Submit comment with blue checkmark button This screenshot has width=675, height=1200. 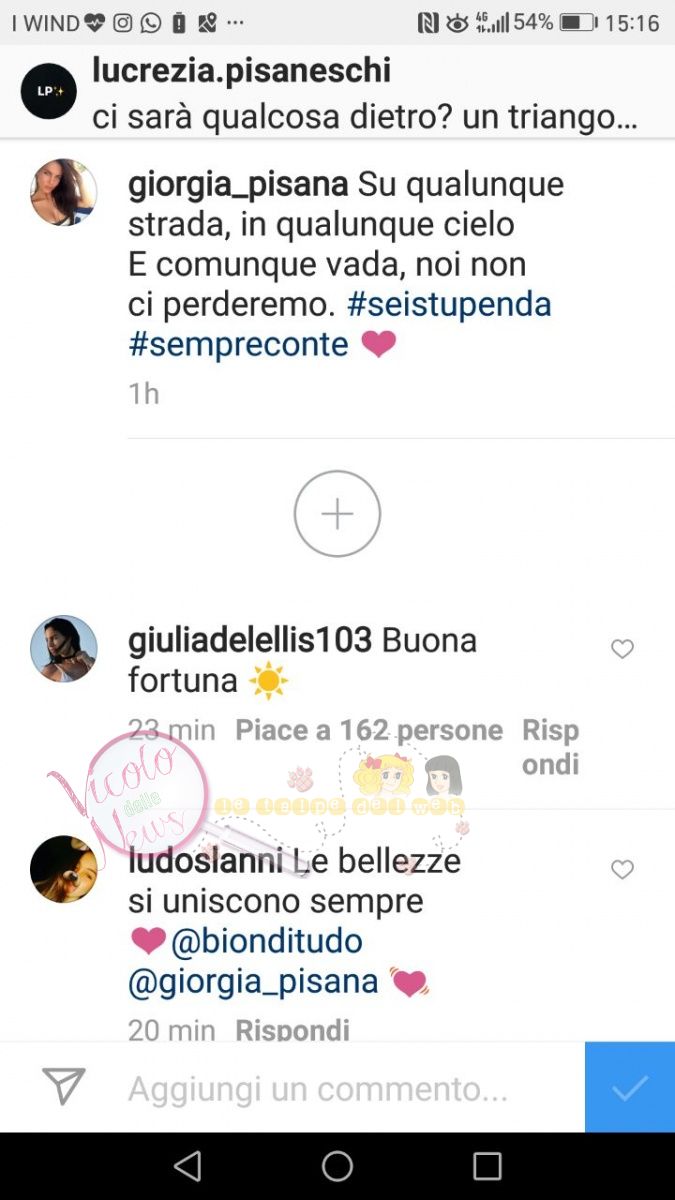tap(630, 1087)
